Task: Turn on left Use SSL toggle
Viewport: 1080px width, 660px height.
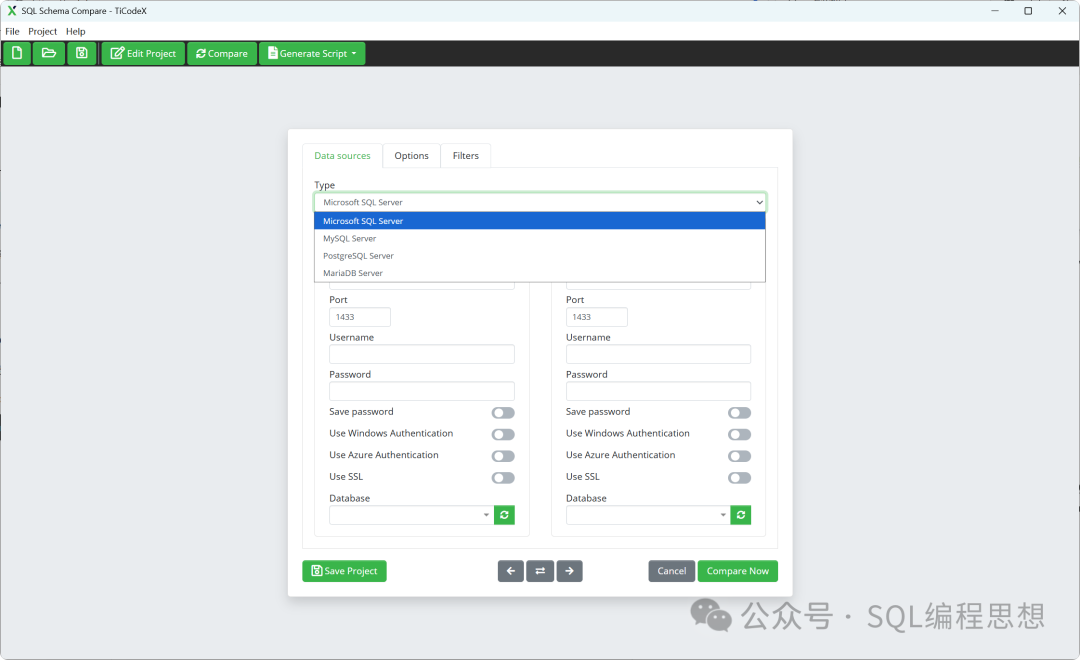Action: [x=503, y=478]
